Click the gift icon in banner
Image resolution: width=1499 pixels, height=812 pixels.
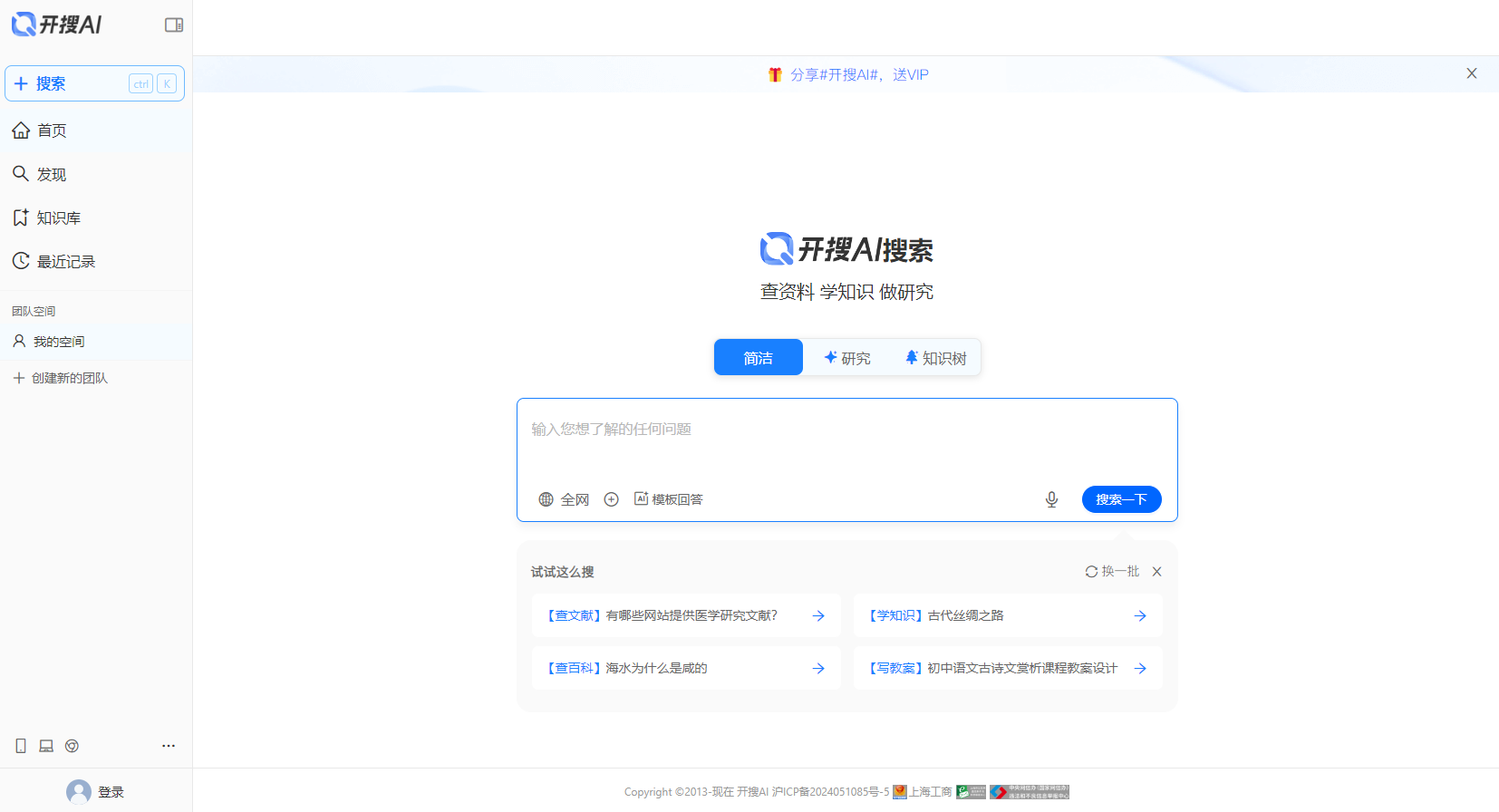pyautogui.click(x=775, y=74)
